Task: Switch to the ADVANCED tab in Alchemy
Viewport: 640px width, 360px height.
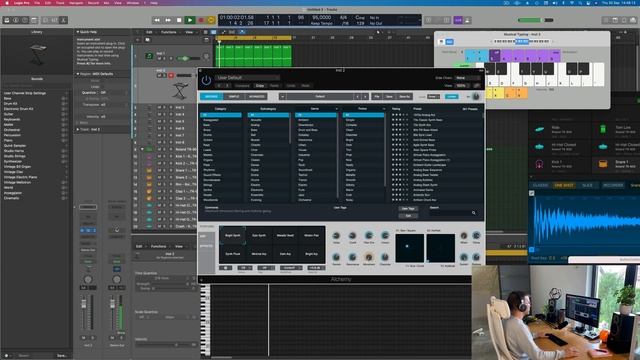Action: point(257,96)
